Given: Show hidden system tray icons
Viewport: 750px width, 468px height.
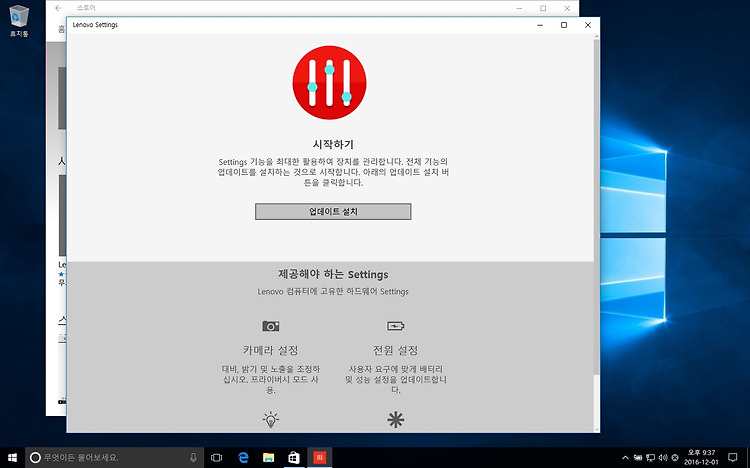Looking at the screenshot, I should pos(625,457).
